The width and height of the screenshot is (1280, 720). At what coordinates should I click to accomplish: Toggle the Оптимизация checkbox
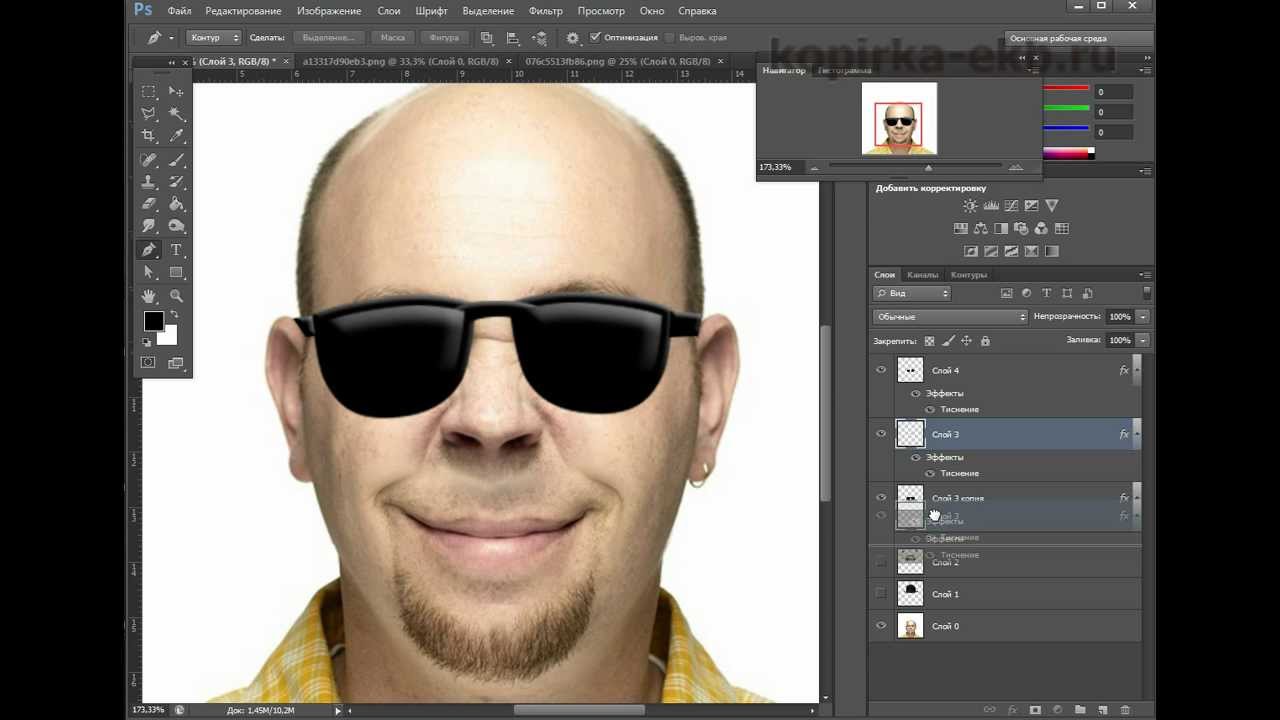[x=595, y=37]
